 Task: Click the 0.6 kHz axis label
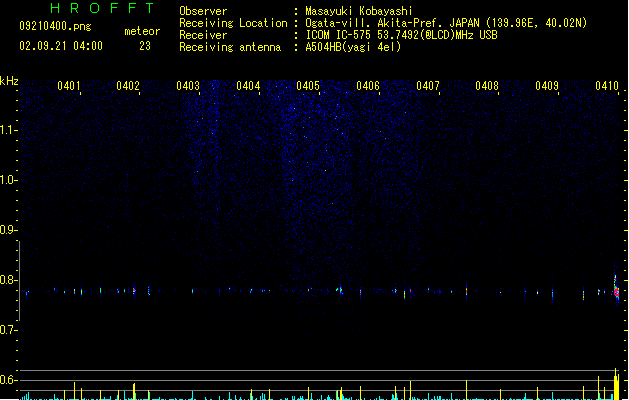point(8,380)
